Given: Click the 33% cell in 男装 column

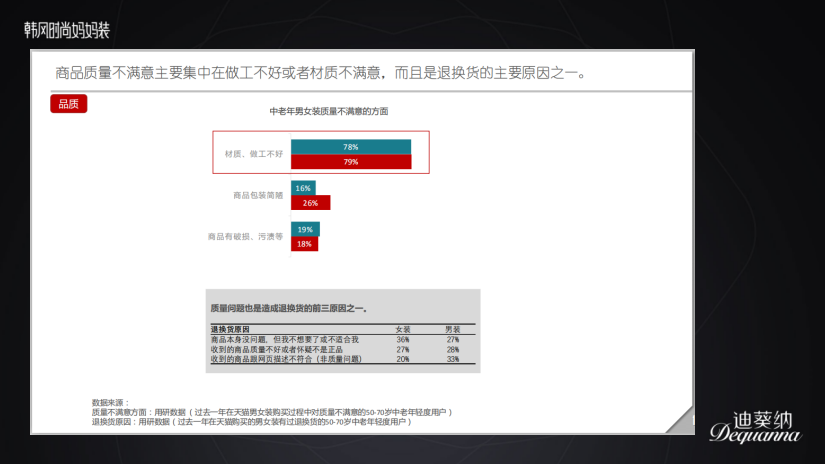Looking at the screenshot, I should (x=452, y=359).
